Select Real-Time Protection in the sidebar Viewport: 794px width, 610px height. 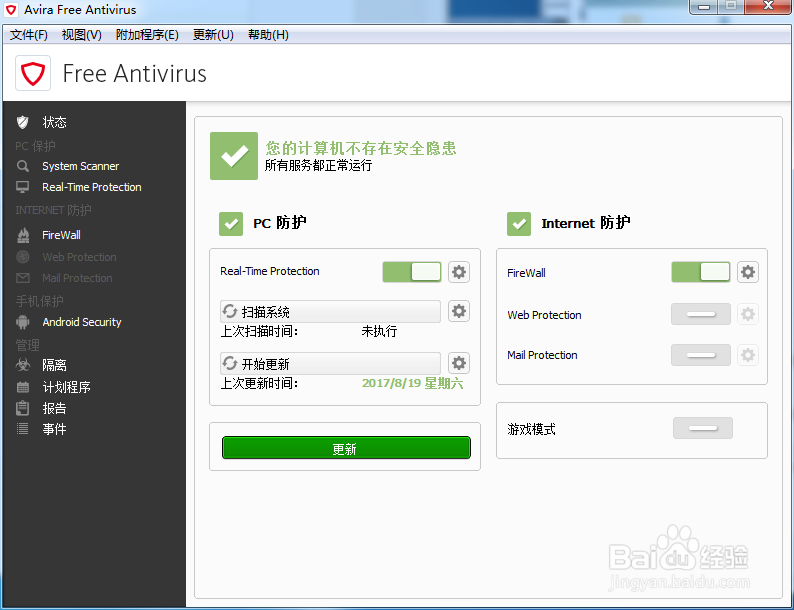click(92, 187)
